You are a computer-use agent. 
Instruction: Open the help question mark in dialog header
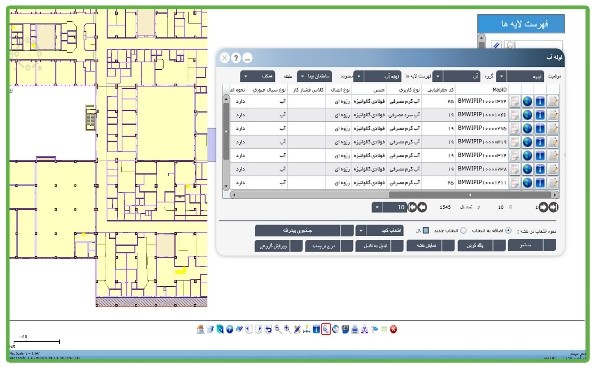236,58
